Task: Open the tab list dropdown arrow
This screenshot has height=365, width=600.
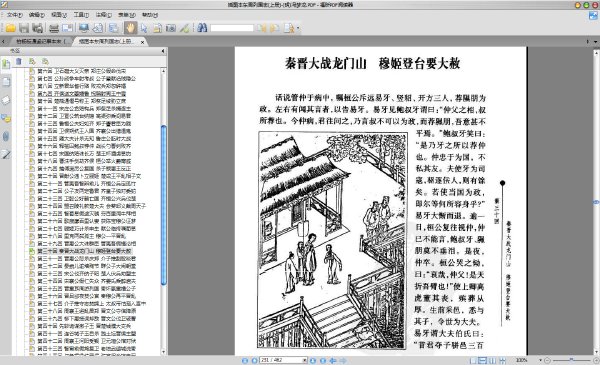Action: click(x=596, y=41)
